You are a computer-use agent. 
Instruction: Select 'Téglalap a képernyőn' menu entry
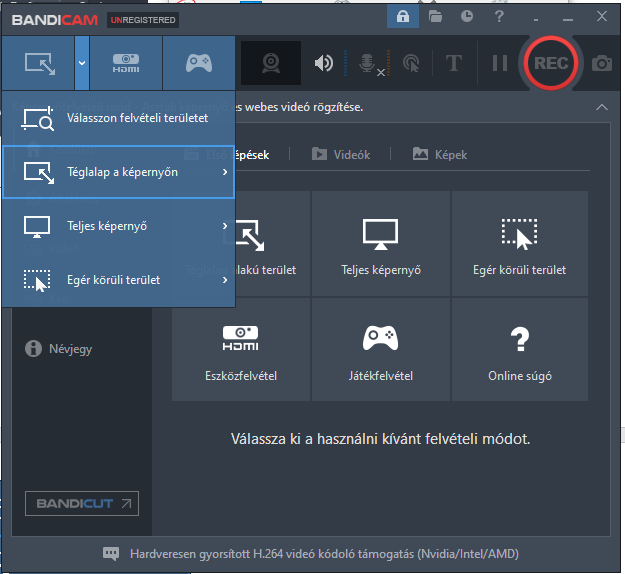point(118,172)
